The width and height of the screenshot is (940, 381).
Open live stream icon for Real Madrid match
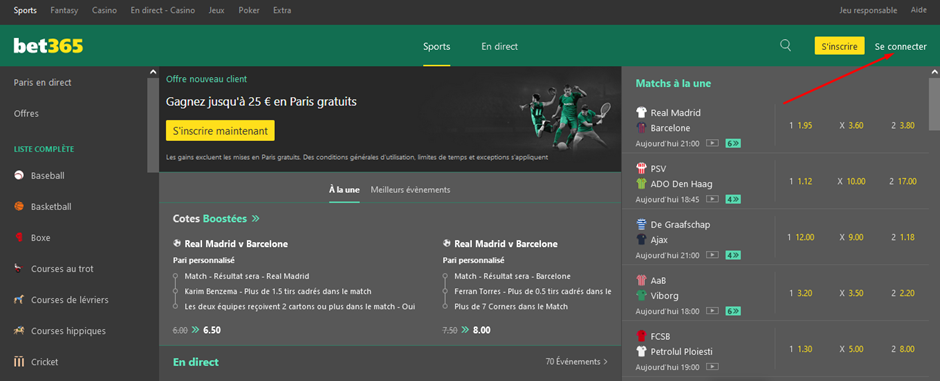click(x=712, y=143)
